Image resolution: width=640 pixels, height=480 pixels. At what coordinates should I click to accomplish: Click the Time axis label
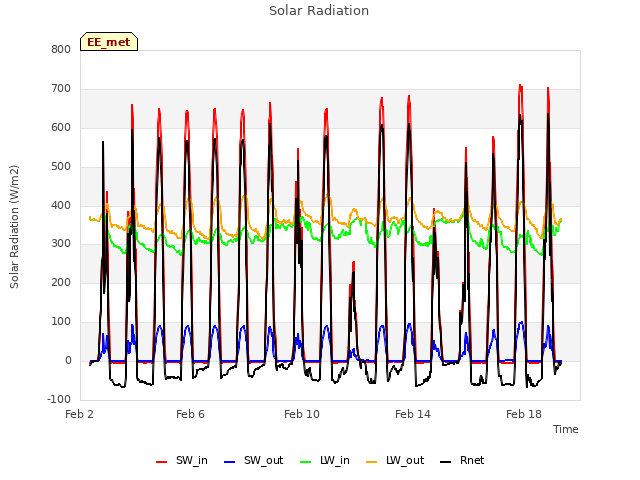click(x=566, y=429)
